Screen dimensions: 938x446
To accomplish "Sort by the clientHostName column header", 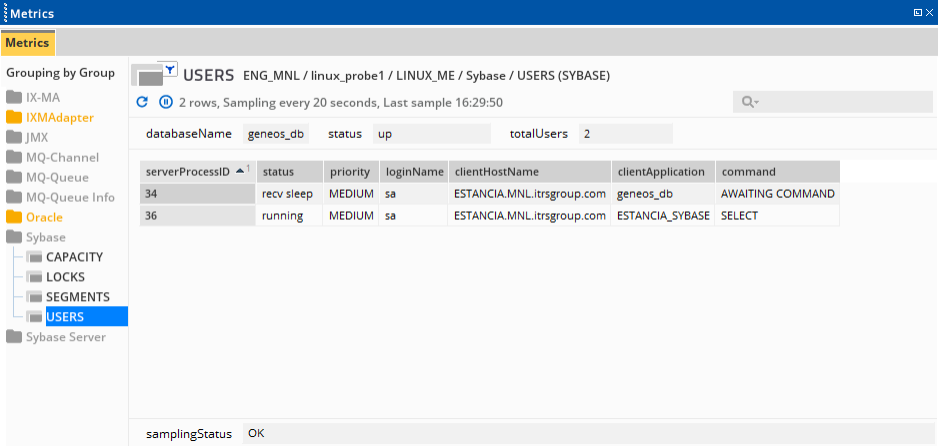I will click(530, 172).
